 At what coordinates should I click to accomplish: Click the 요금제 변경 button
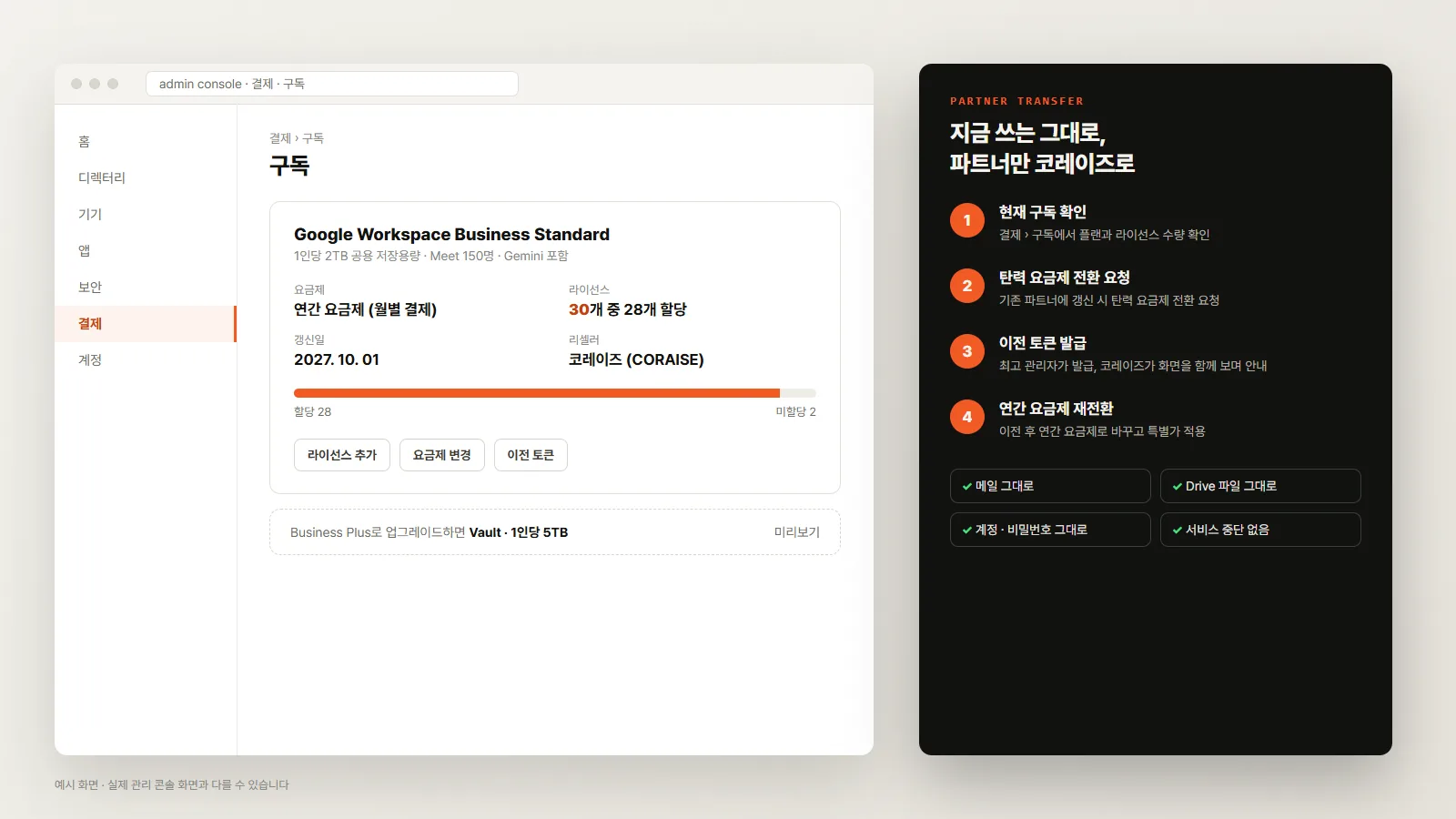[442, 455]
